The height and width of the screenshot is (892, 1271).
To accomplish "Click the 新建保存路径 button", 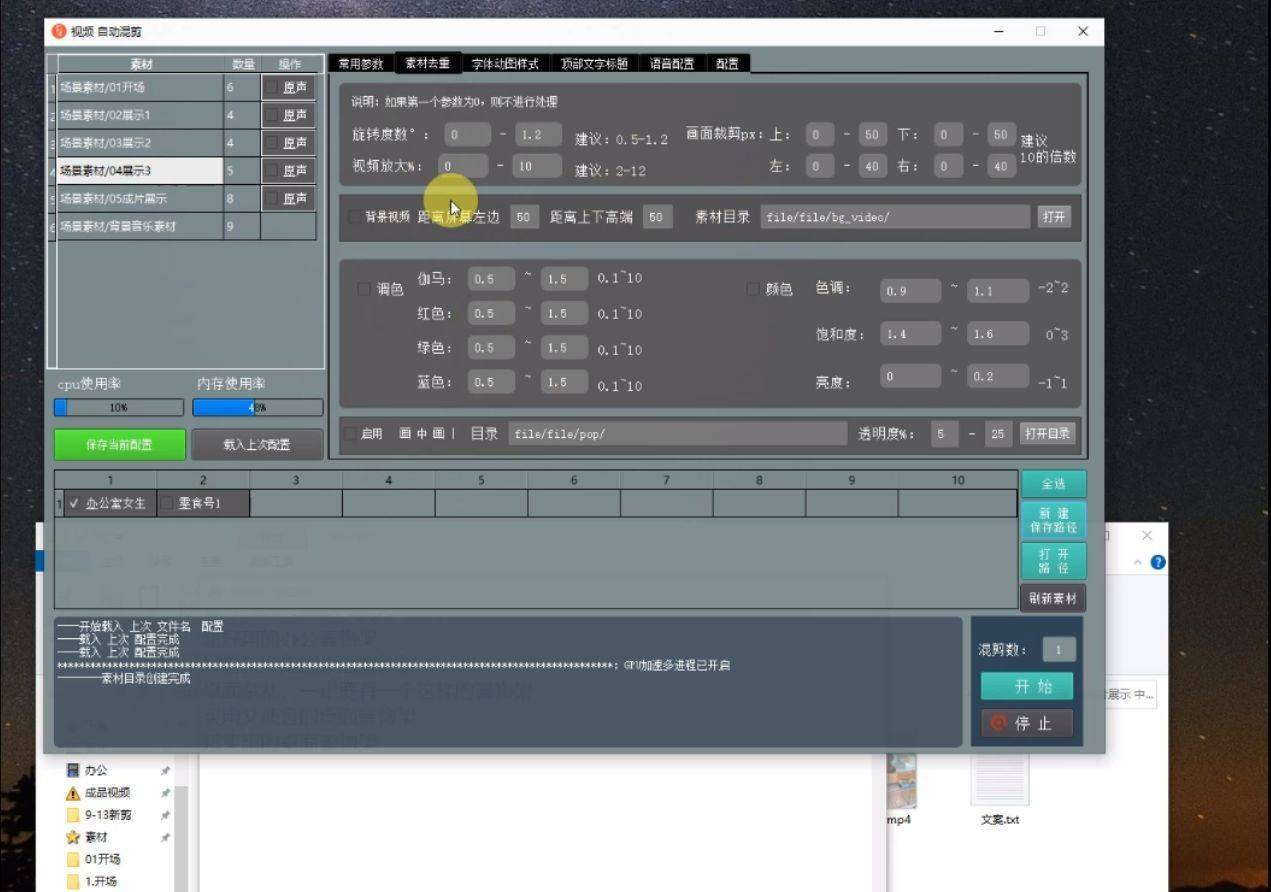I will coord(1053,520).
